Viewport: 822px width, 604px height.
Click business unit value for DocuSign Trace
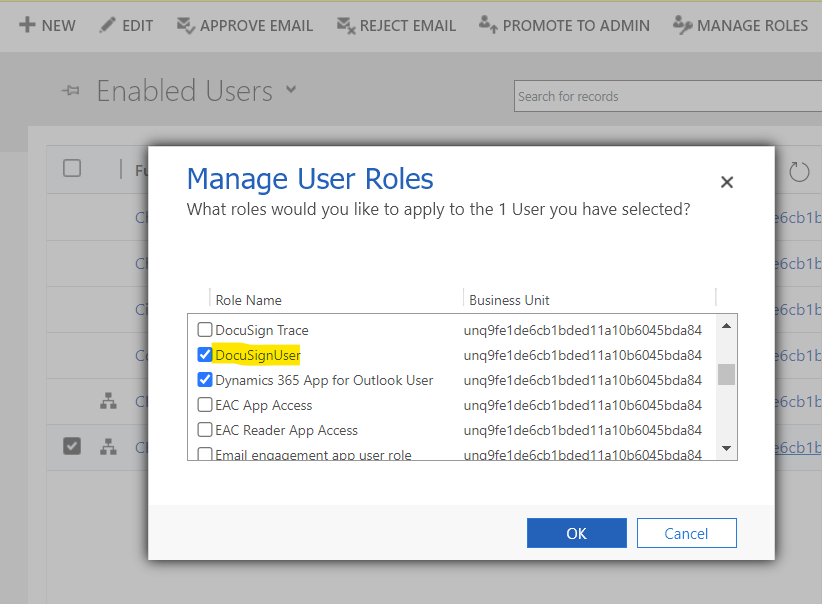pos(582,330)
